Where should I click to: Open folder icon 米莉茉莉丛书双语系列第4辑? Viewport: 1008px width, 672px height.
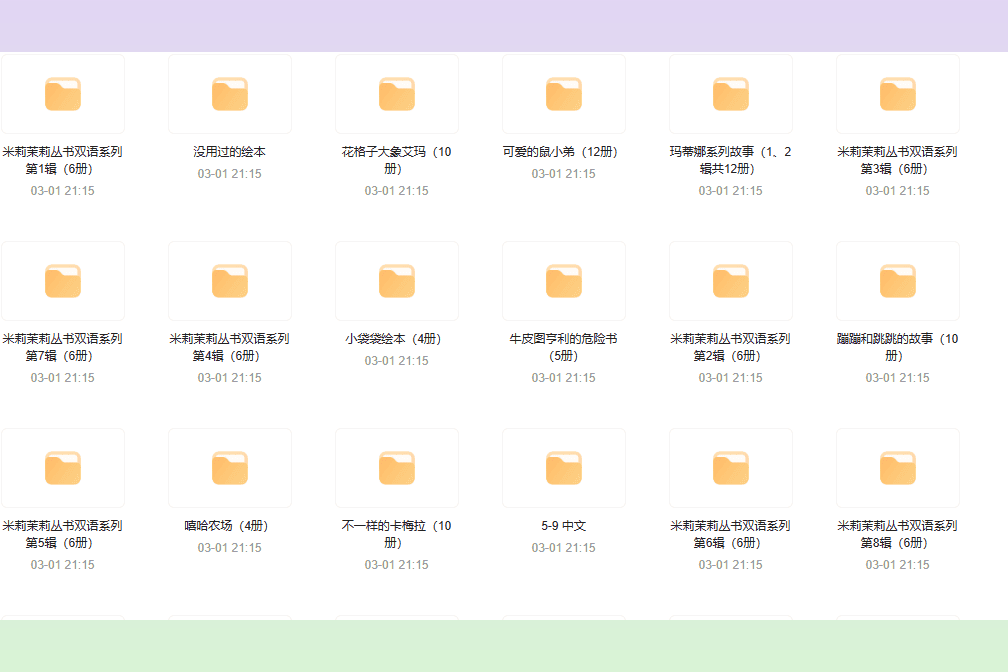pyautogui.click(x=230, y=282)
